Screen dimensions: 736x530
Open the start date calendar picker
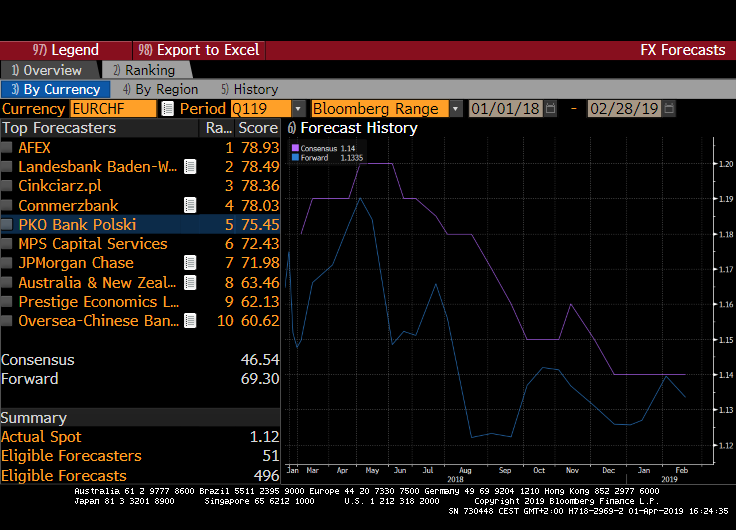(550, 109)
